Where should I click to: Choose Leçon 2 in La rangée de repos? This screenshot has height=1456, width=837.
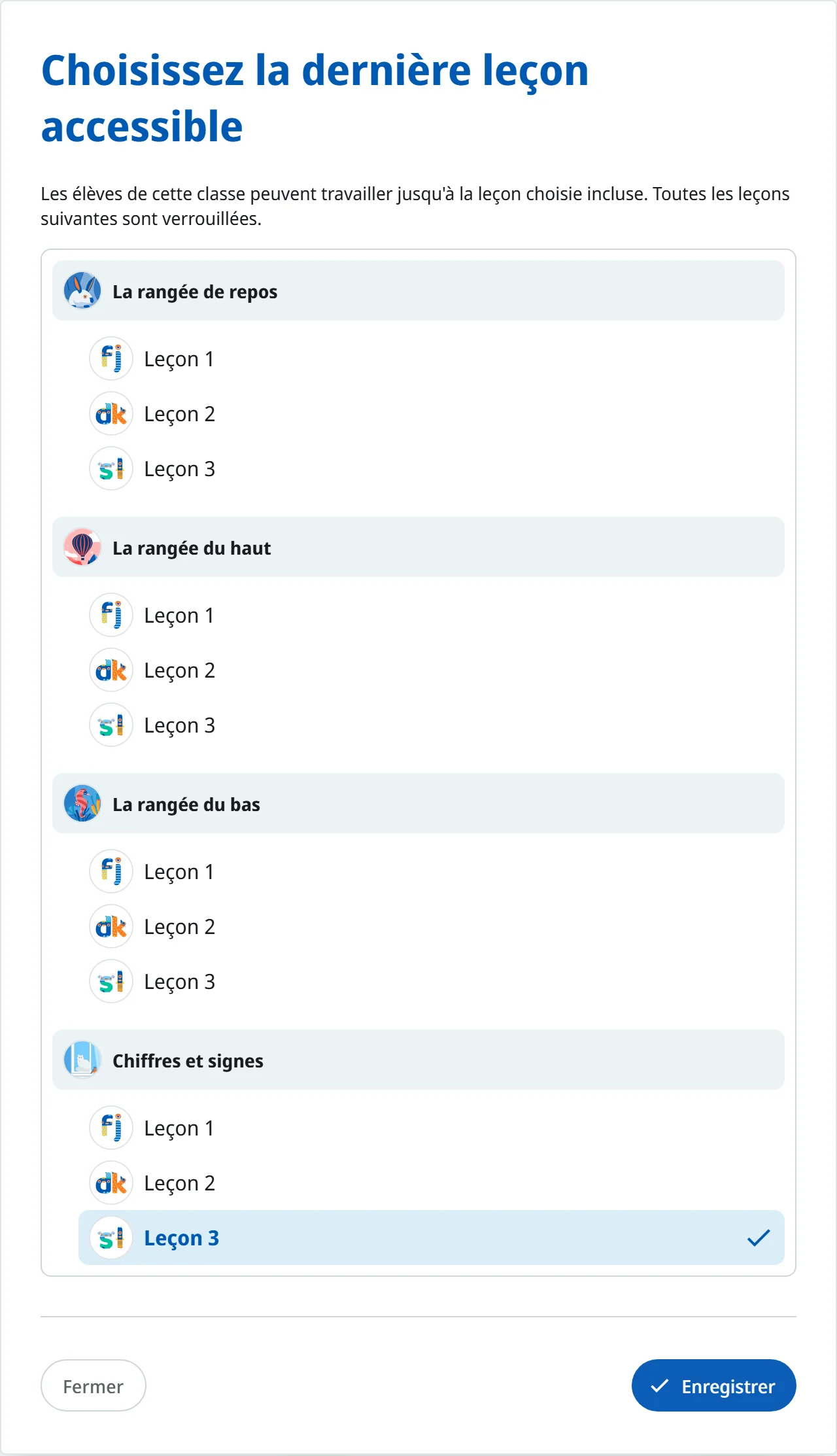click(432, 413)
